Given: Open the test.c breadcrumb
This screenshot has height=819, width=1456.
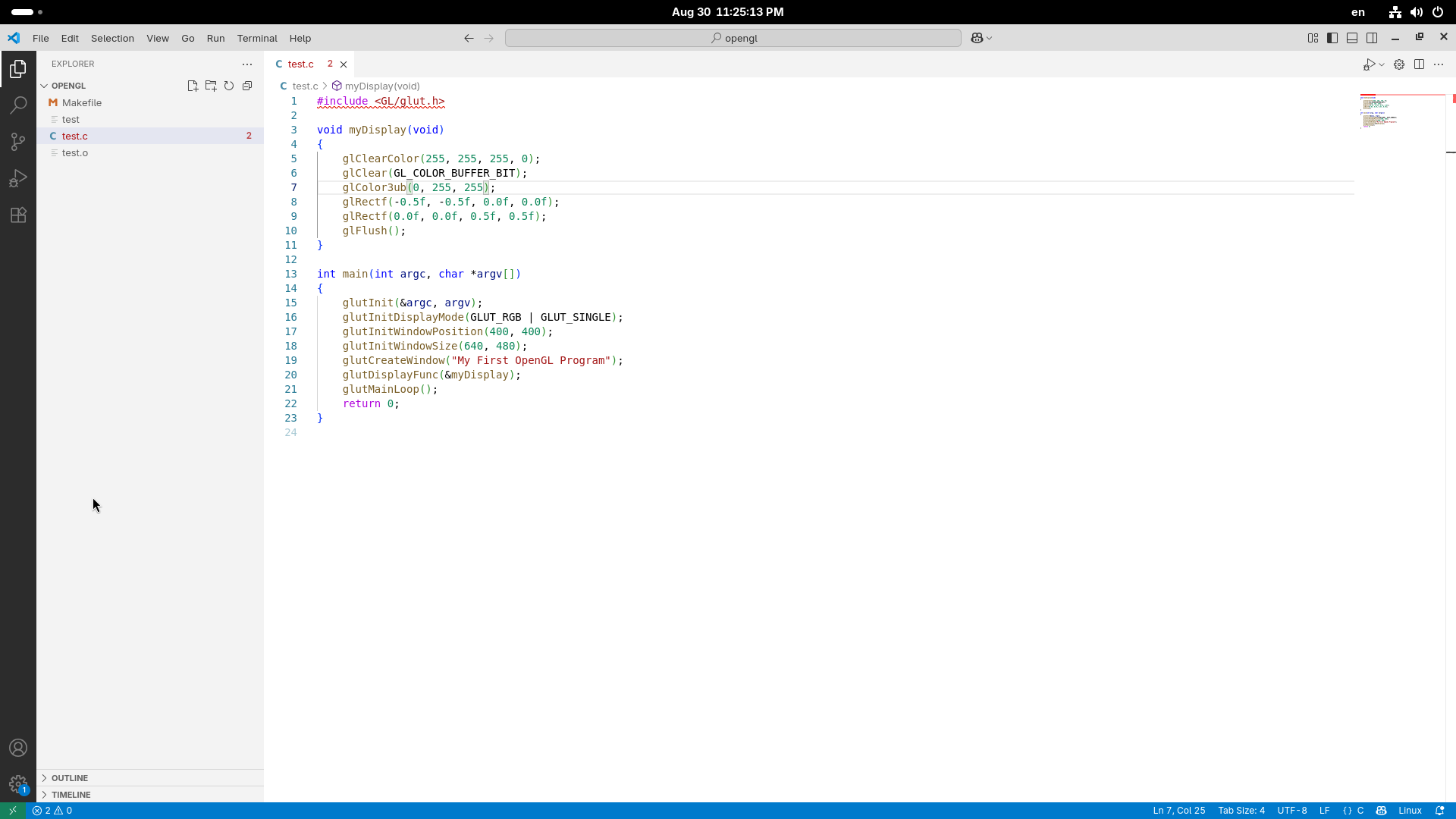Looking at the screenshot, I should pyautogui.click(x=299, y=86).
